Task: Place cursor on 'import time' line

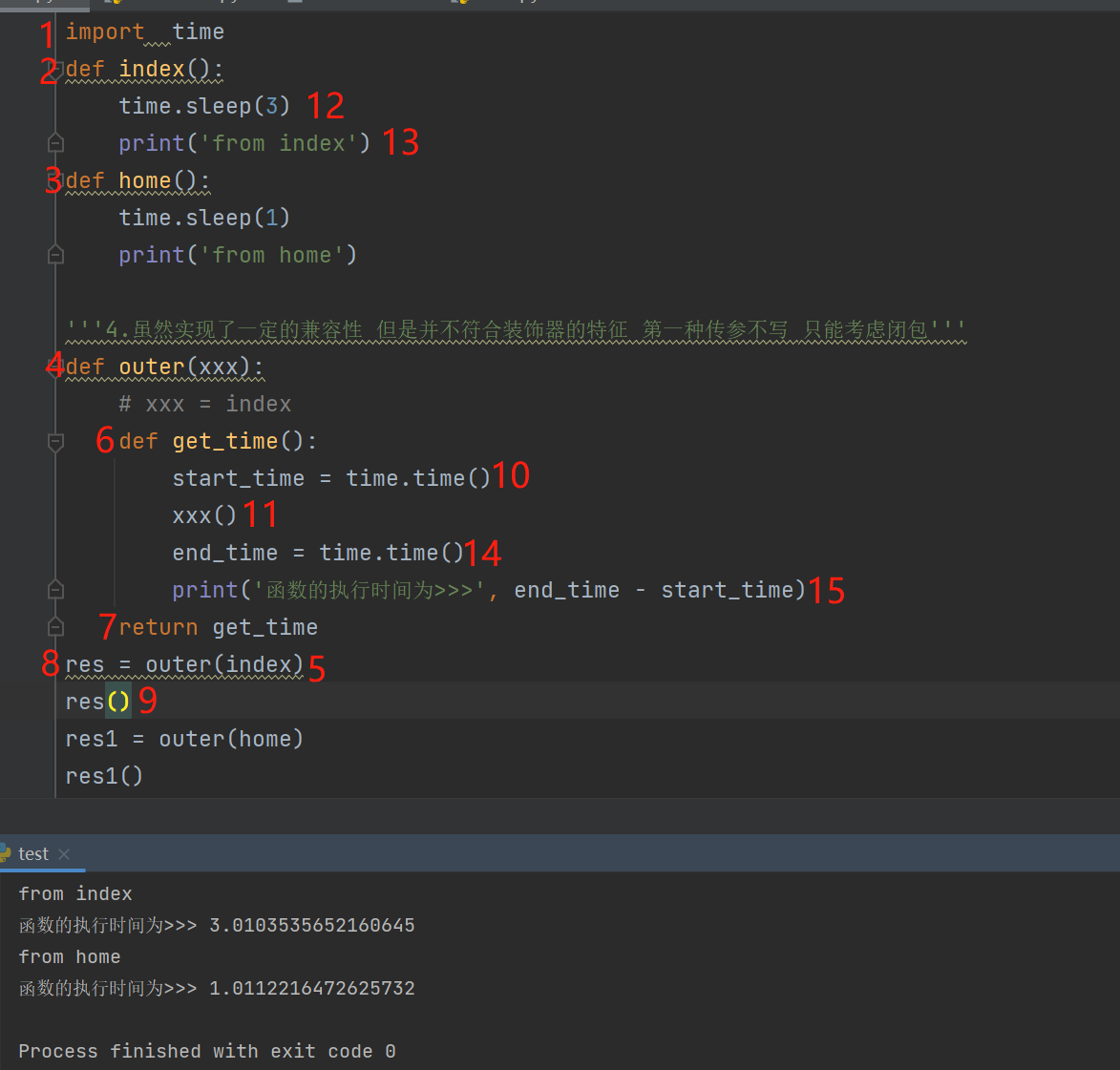Action: 145,32
